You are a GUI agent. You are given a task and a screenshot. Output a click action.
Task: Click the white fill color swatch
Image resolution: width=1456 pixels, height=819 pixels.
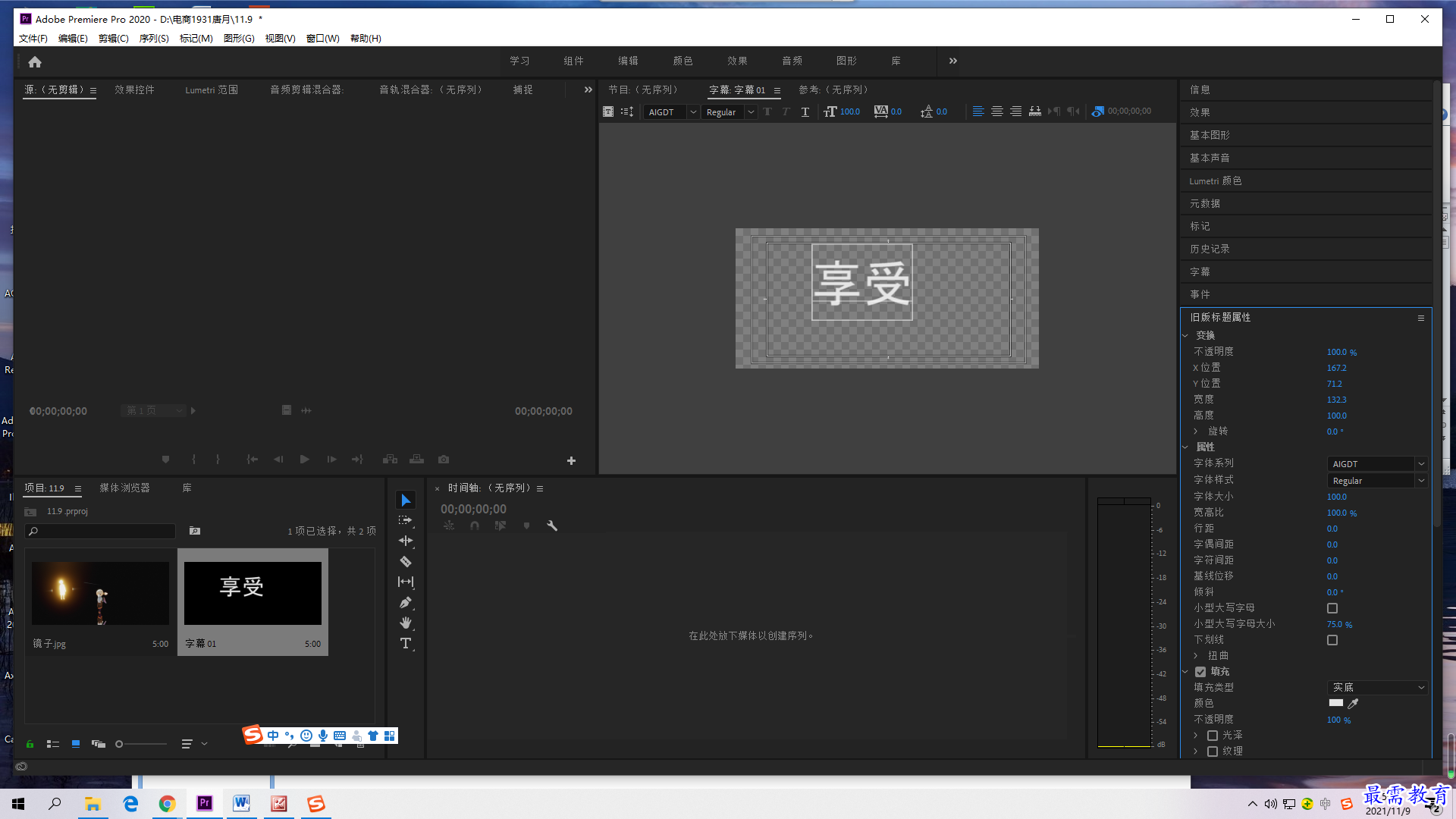pos(1335,703)
